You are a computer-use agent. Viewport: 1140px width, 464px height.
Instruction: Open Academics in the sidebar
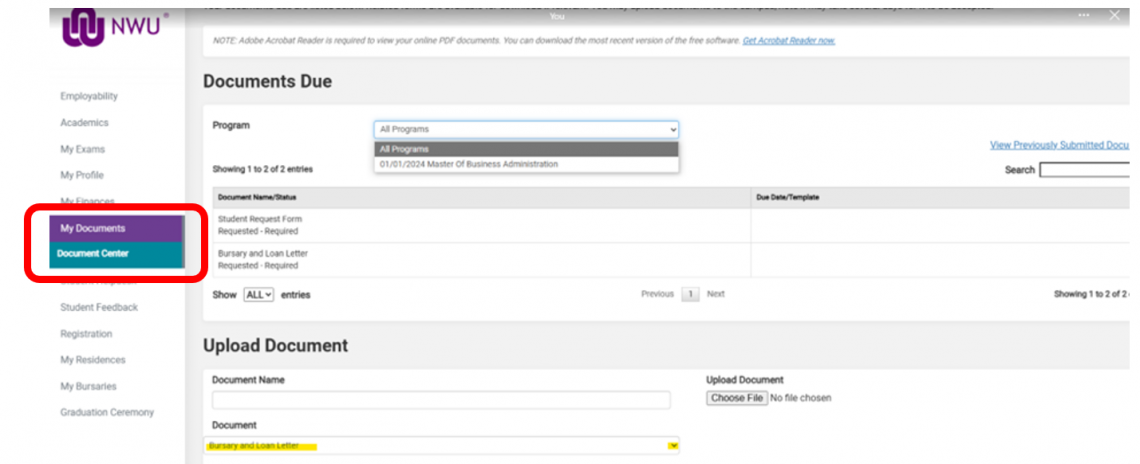84,123
